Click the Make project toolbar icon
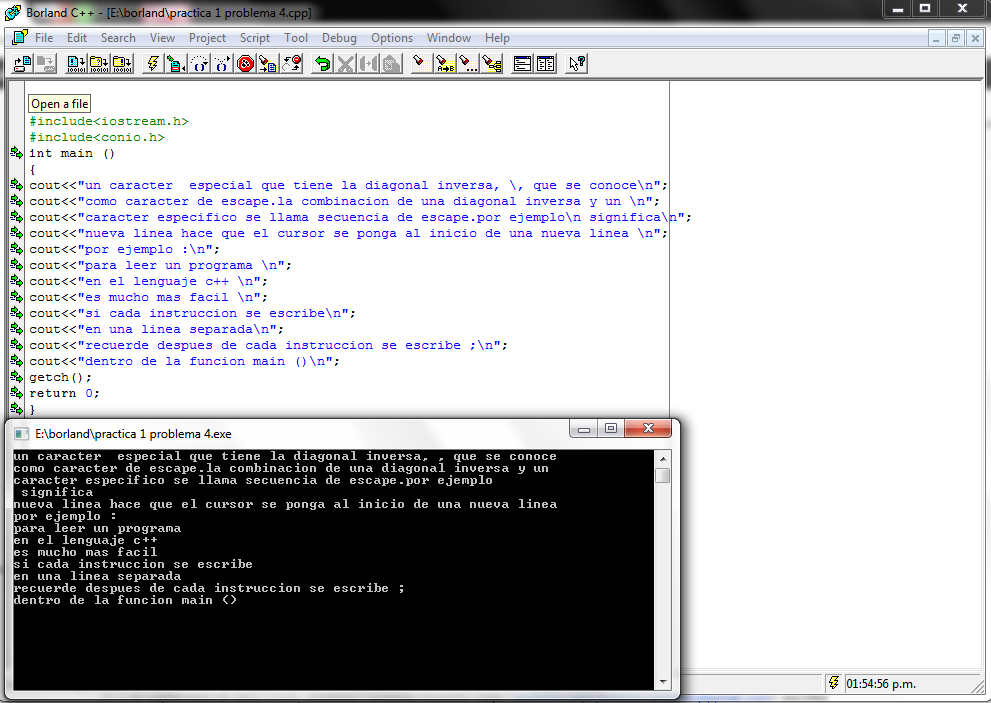 coord(97,63)
